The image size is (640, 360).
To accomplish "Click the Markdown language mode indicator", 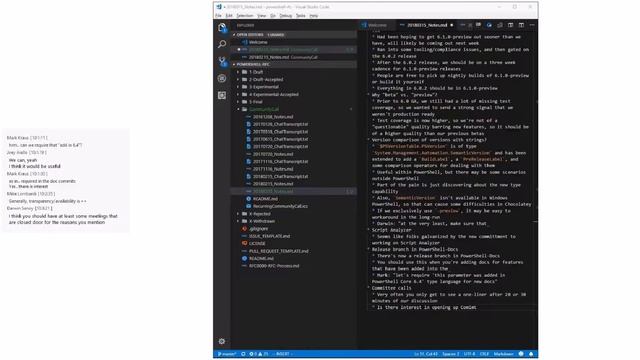I will 504,354.
